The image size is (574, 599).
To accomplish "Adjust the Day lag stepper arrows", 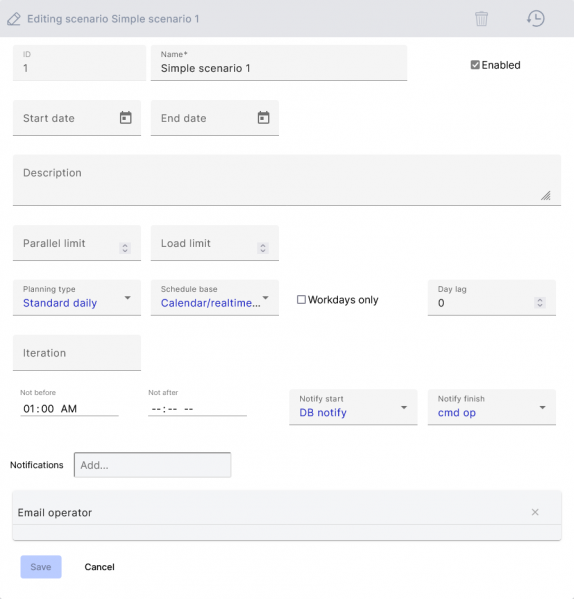I will coord(540,303).
